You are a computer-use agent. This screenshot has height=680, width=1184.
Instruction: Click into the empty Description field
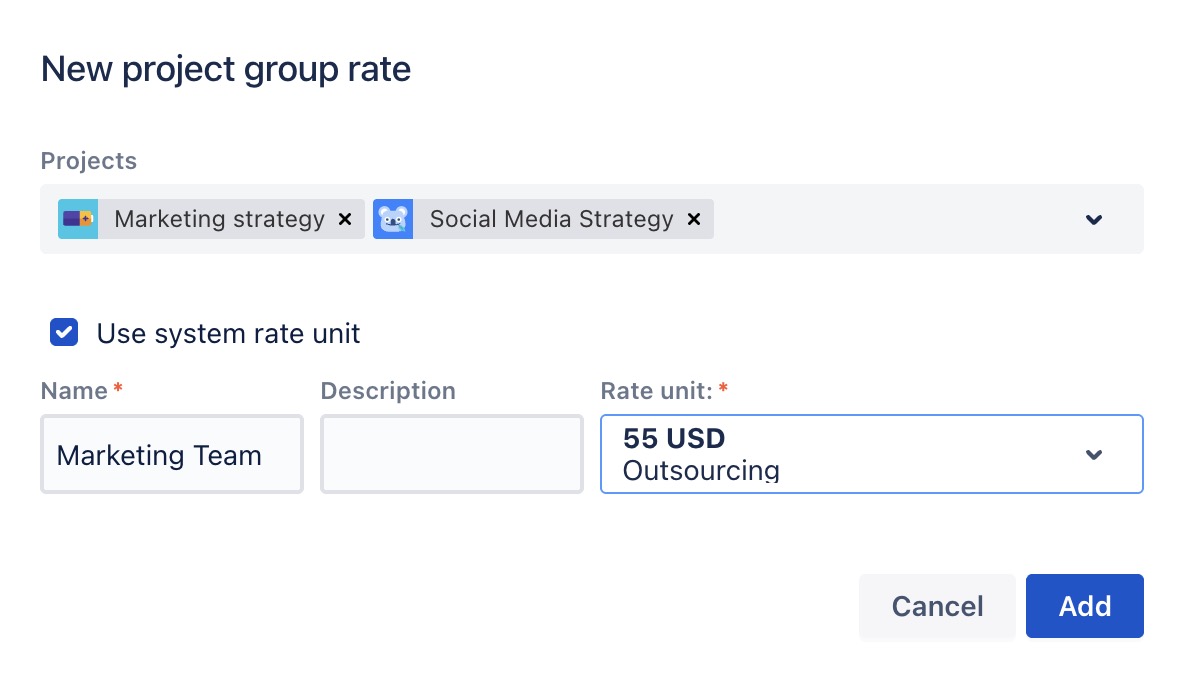tap(451, 455)
